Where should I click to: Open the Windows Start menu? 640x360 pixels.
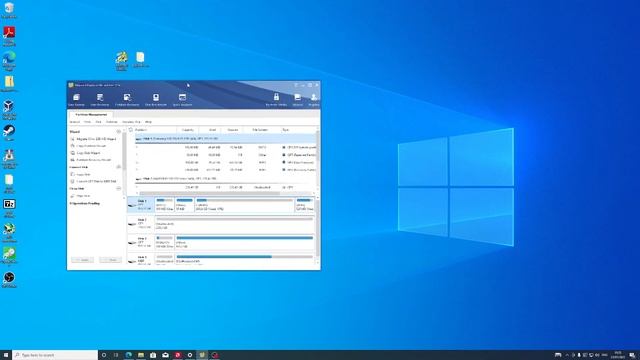point(6,355)
